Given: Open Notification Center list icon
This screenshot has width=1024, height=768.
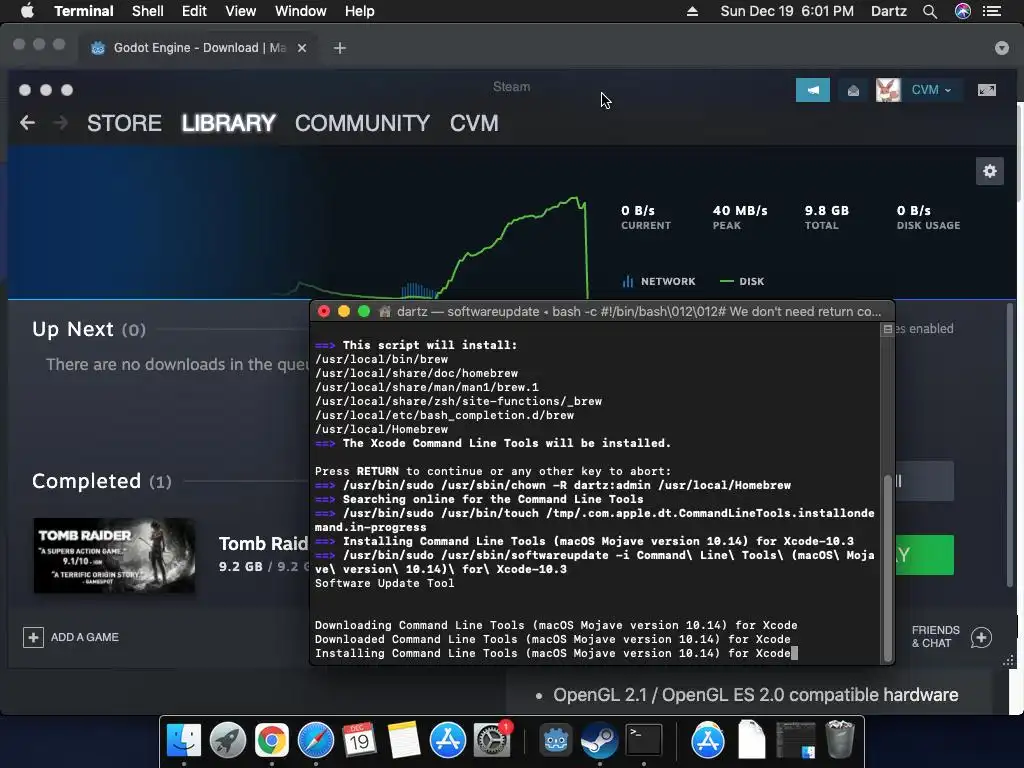Looking at the screenshot, I should click(992, 11).
